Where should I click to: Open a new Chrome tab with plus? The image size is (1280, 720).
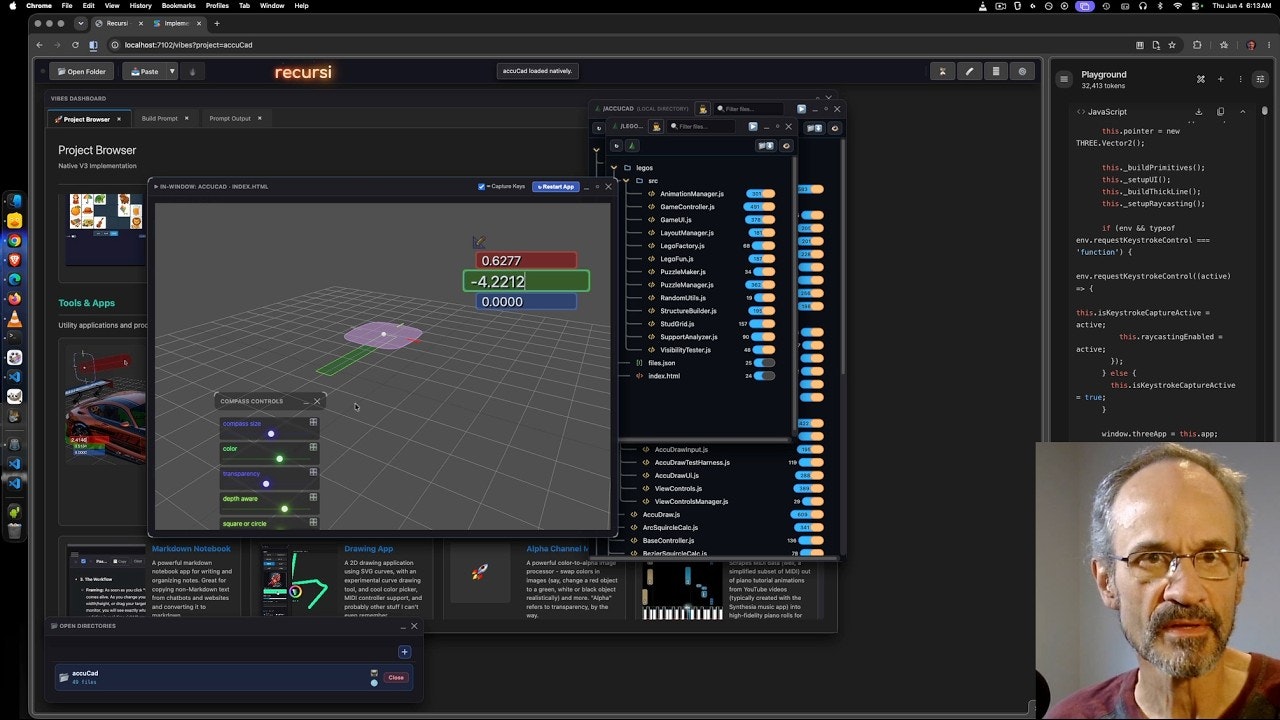click(x=217, y=23)
